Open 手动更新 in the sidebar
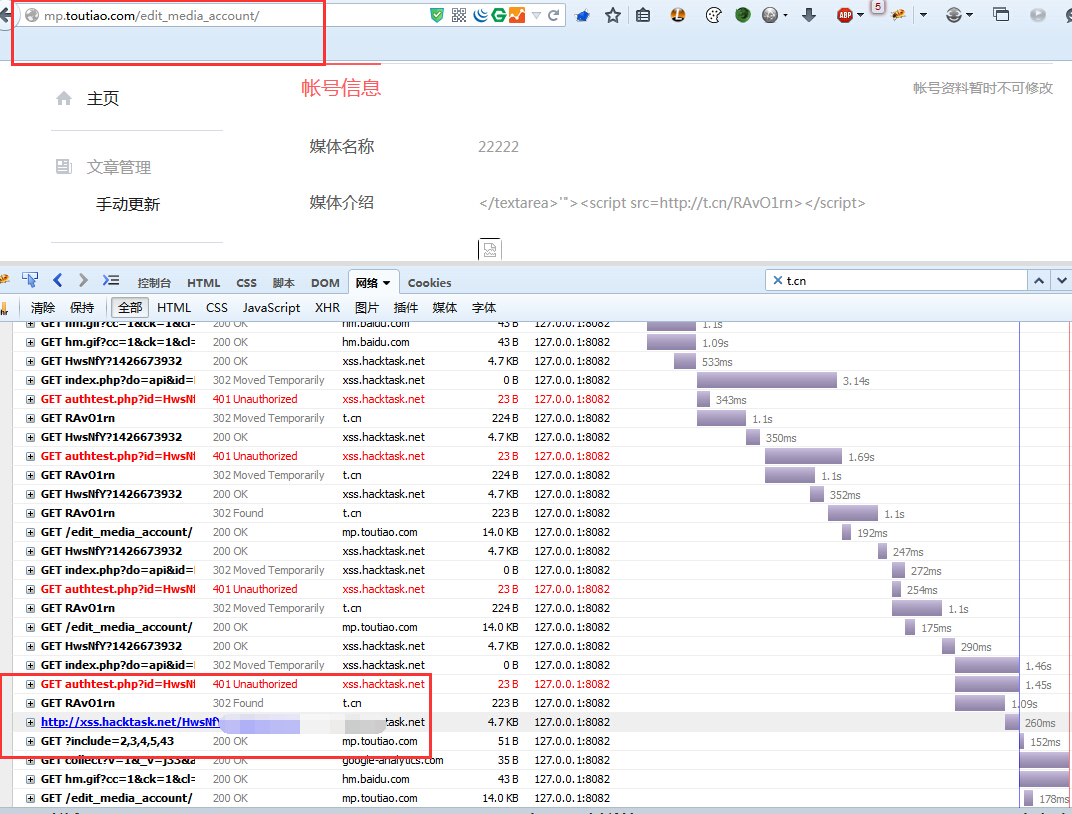This screenshot has width=1072, height=814. [x=128, y=204]
